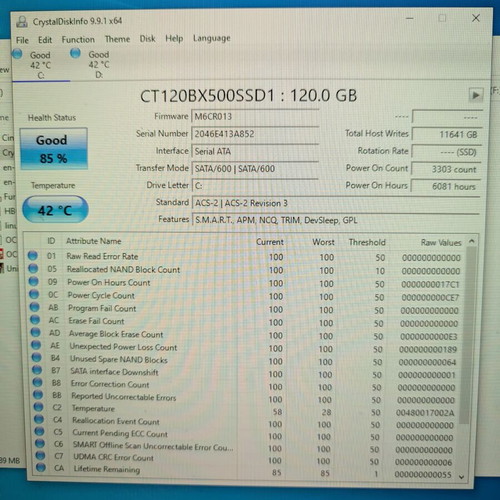
Task: Click the blue status orb for disk C:
Action: (x=17, y=54)
